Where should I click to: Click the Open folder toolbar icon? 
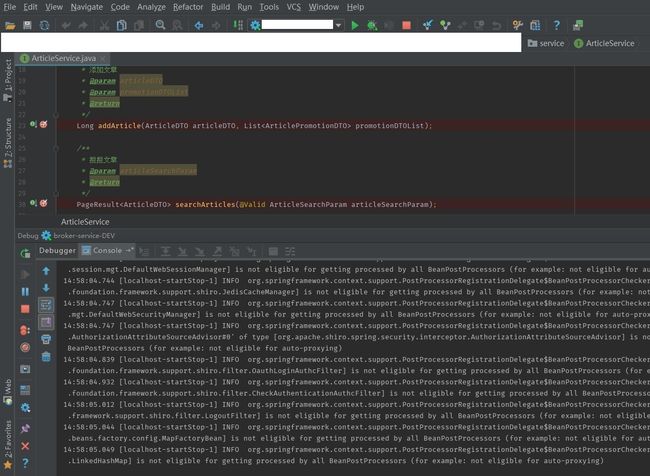[x=10, y=25]
